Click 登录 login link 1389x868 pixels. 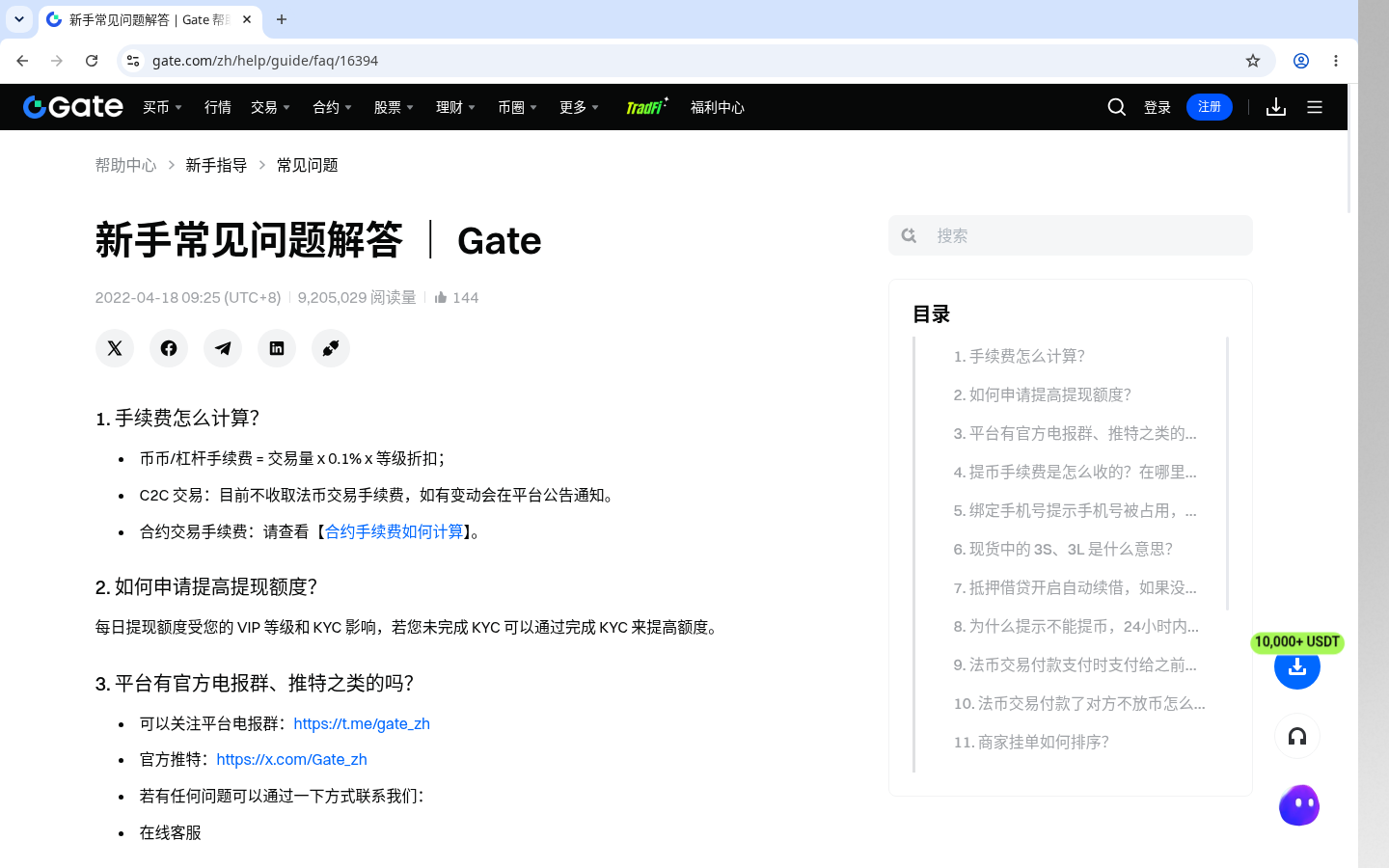point(1157,107)
